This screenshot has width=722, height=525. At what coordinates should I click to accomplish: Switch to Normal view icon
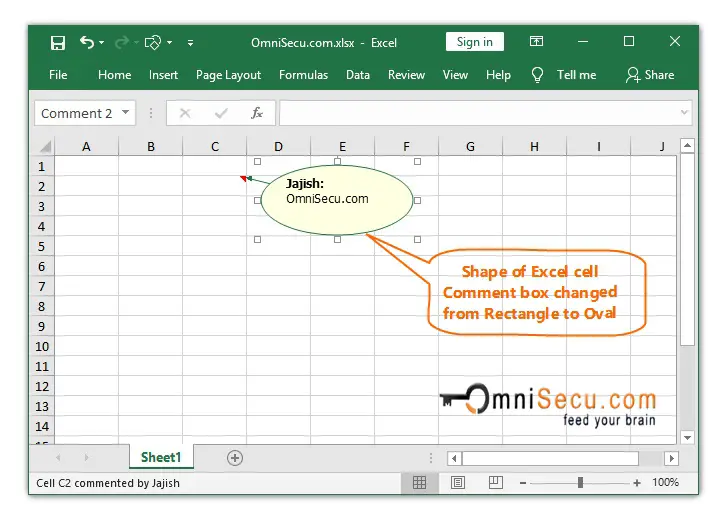tap(419, 483)
